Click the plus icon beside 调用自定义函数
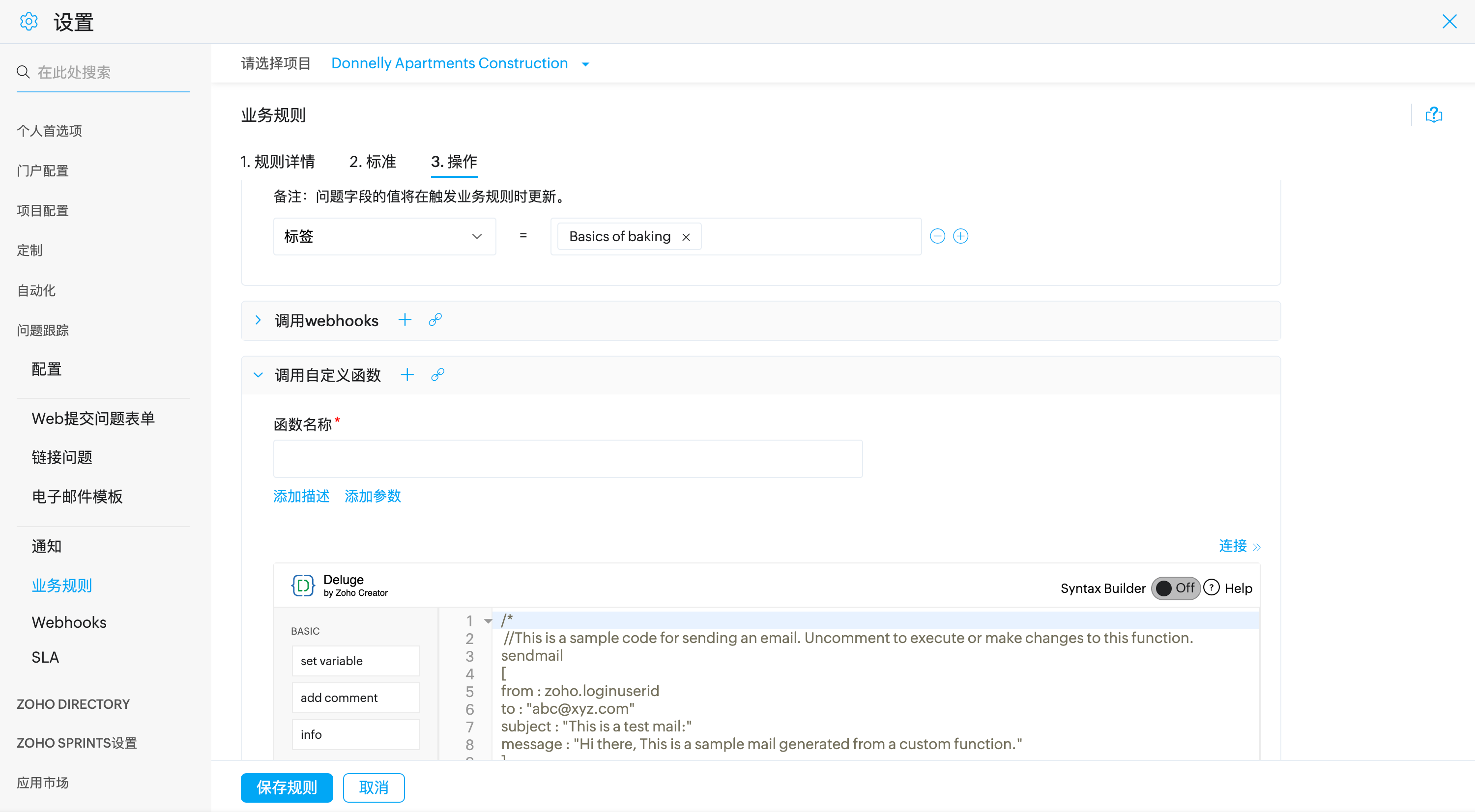Image resolution: width=1475 pixels, height=812 pixels. point(407,375)
